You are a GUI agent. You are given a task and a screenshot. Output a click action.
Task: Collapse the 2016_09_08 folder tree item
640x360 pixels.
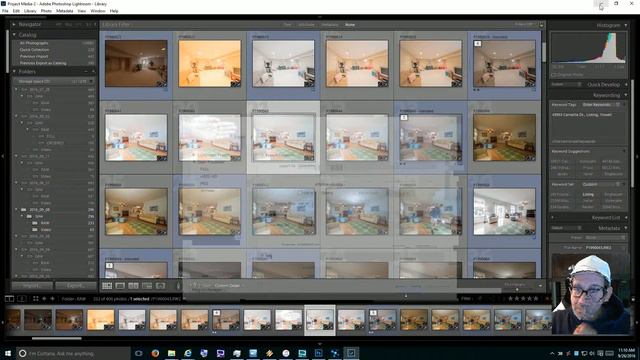(16, 209)
